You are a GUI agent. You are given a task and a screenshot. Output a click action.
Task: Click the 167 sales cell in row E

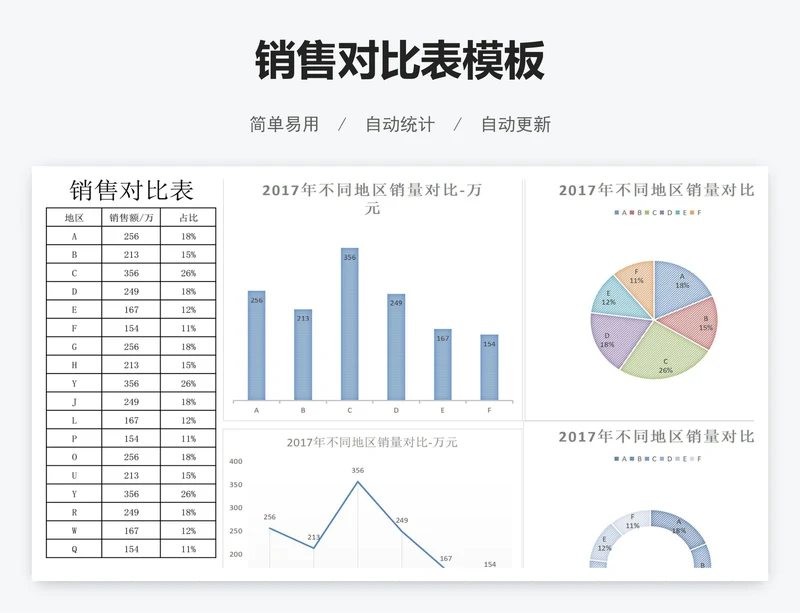(131, 310)
